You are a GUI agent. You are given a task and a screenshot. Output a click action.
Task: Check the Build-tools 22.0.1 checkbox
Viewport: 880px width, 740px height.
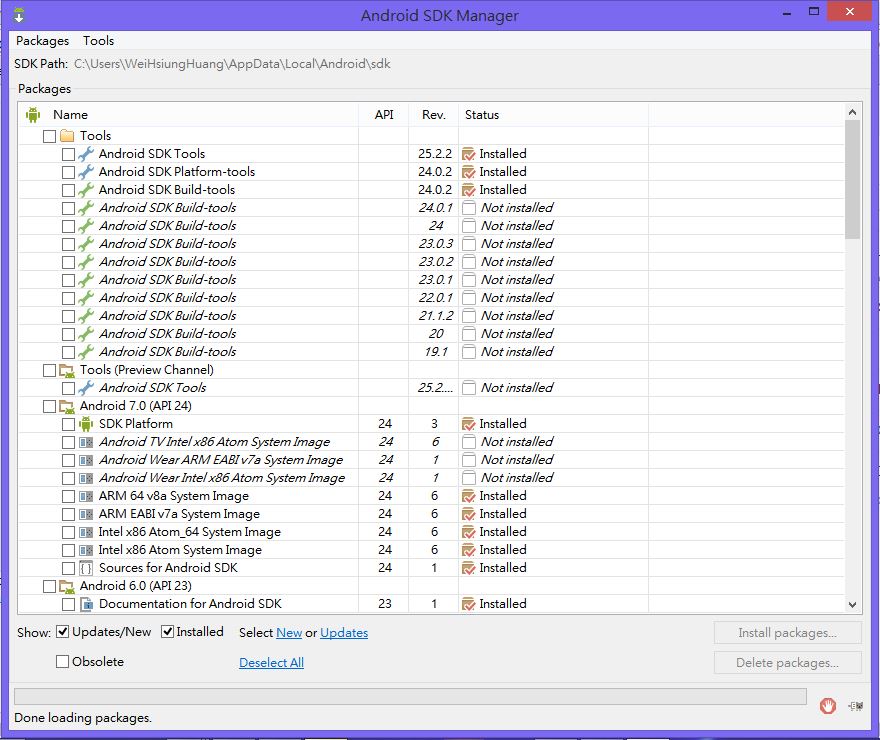[68, 298]
